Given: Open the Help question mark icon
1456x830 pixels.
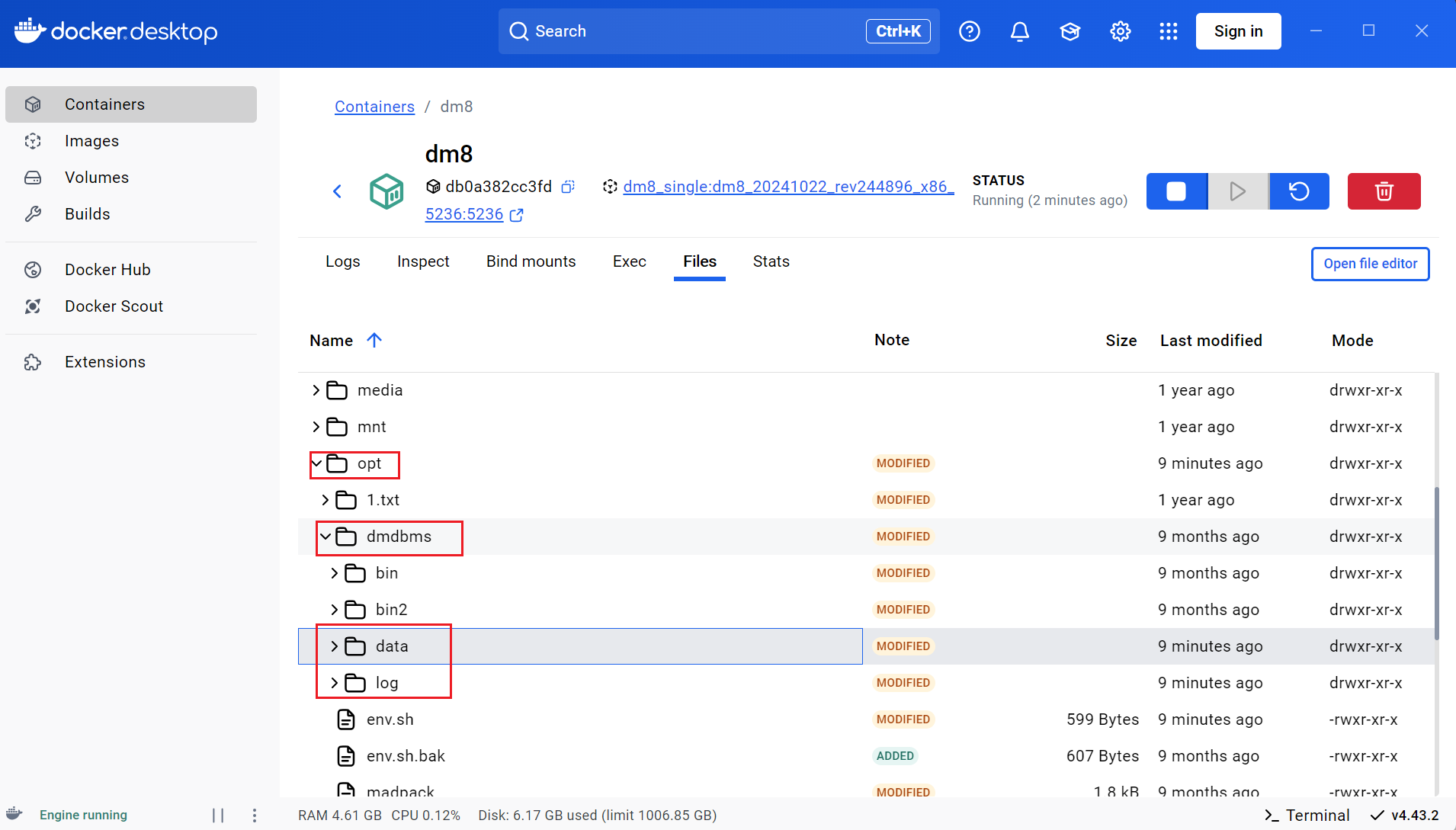Looking at the screenshot, I should click(969, 31).
